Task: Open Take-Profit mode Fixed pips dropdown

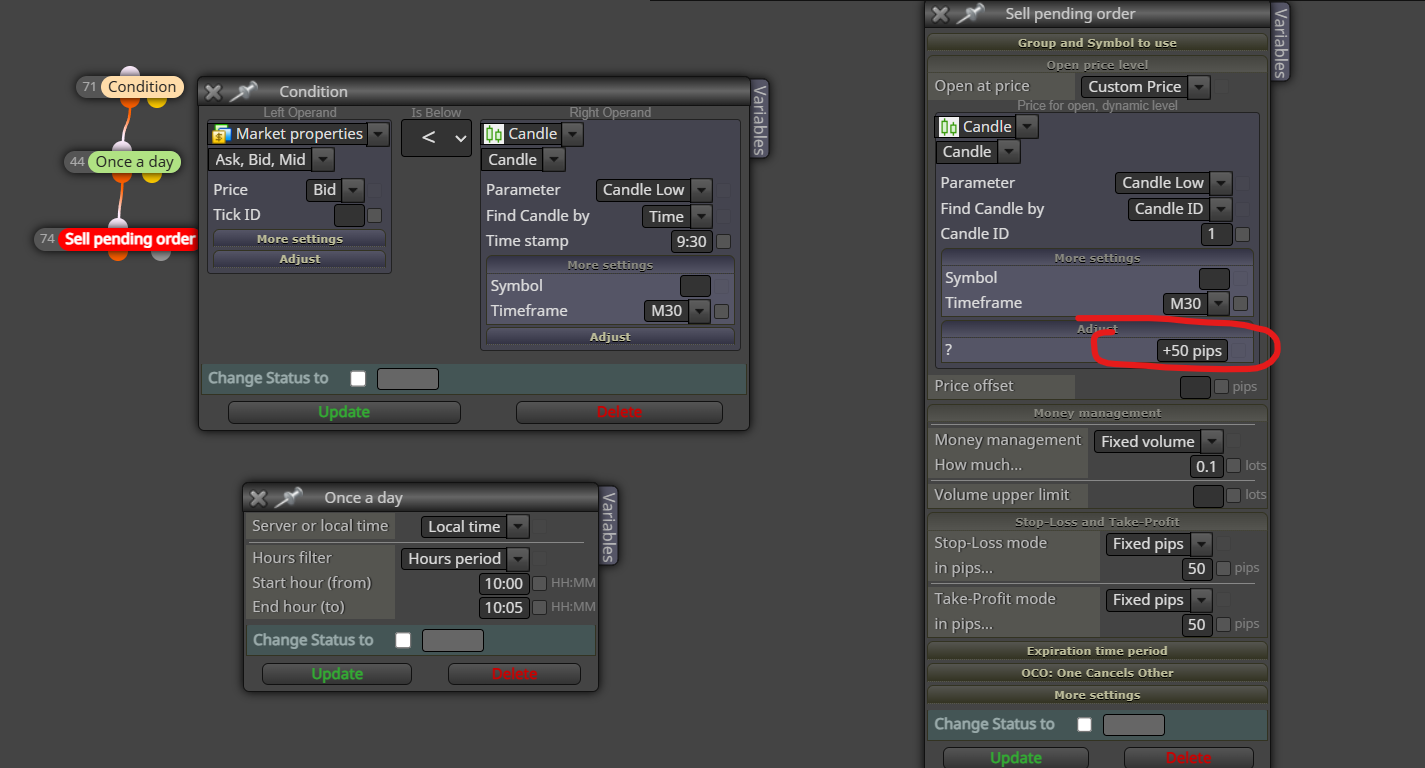Action: coord(1201,600)
